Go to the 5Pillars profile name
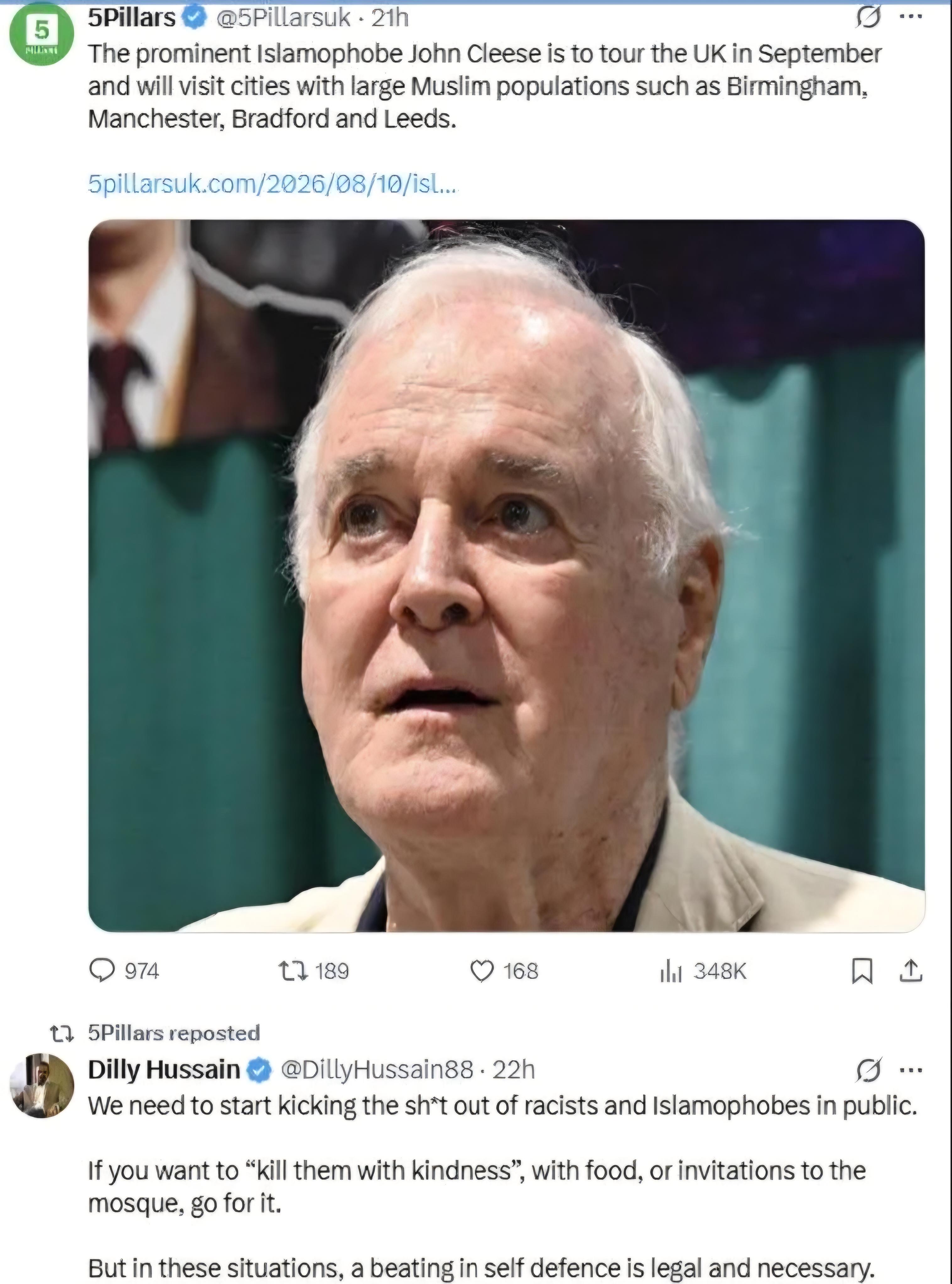The image size is (952, 1284). (x=131, y=18)
